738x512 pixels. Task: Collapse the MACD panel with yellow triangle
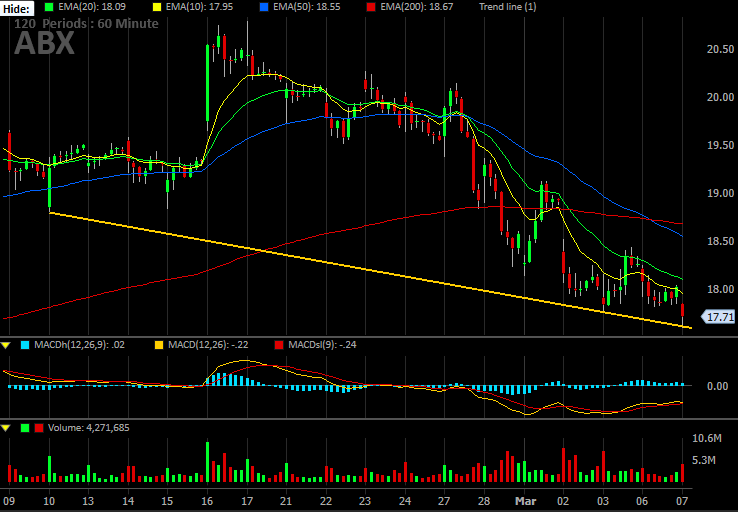click(6, 345)
